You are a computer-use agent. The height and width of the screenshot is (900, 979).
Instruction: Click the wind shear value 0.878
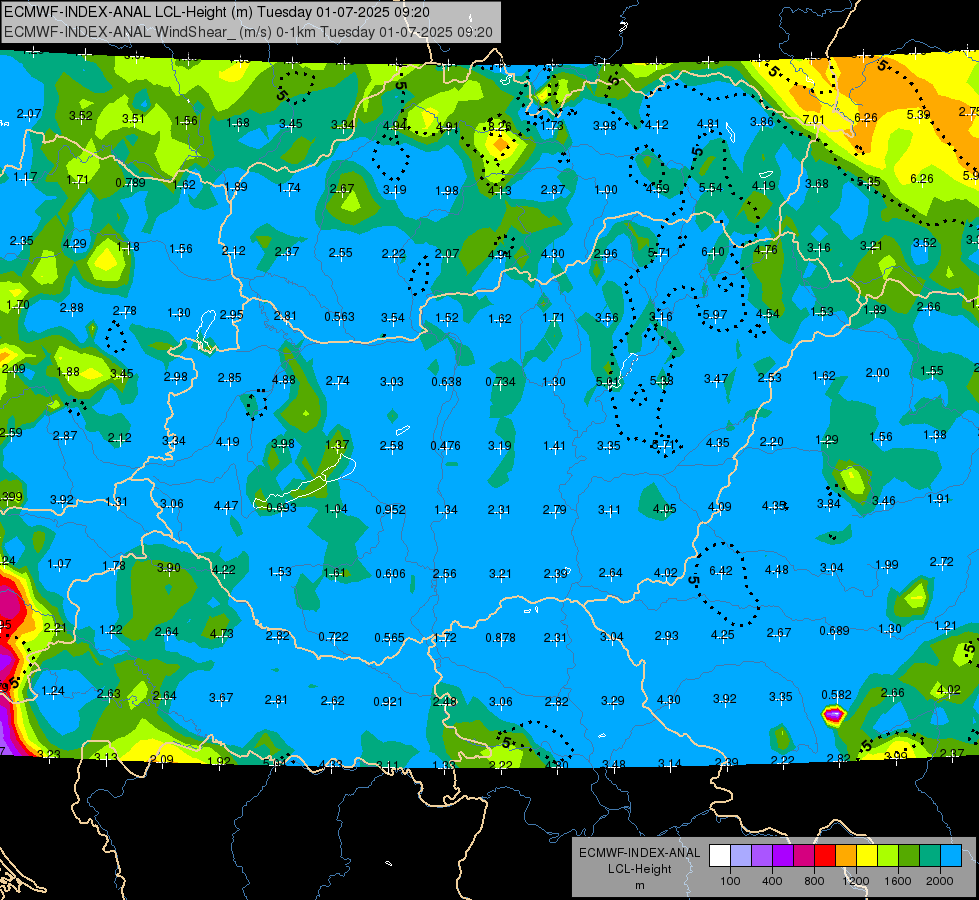click(501, 638)
